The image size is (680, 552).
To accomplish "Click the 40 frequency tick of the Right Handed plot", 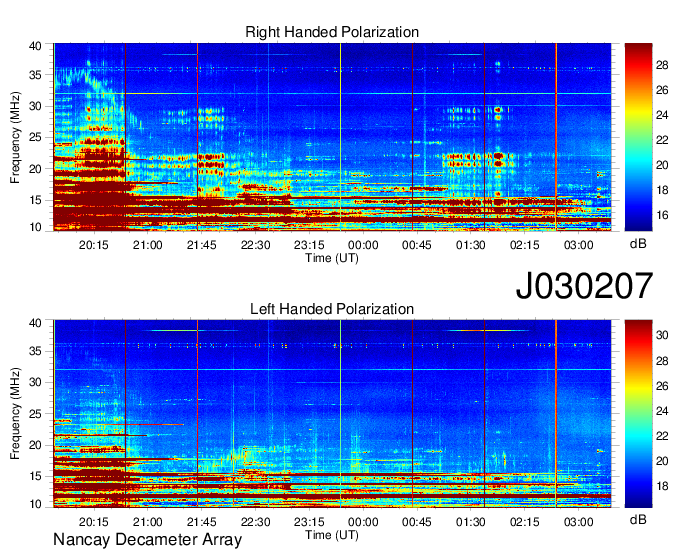I will pyautogui.click(x=35, y=46).
